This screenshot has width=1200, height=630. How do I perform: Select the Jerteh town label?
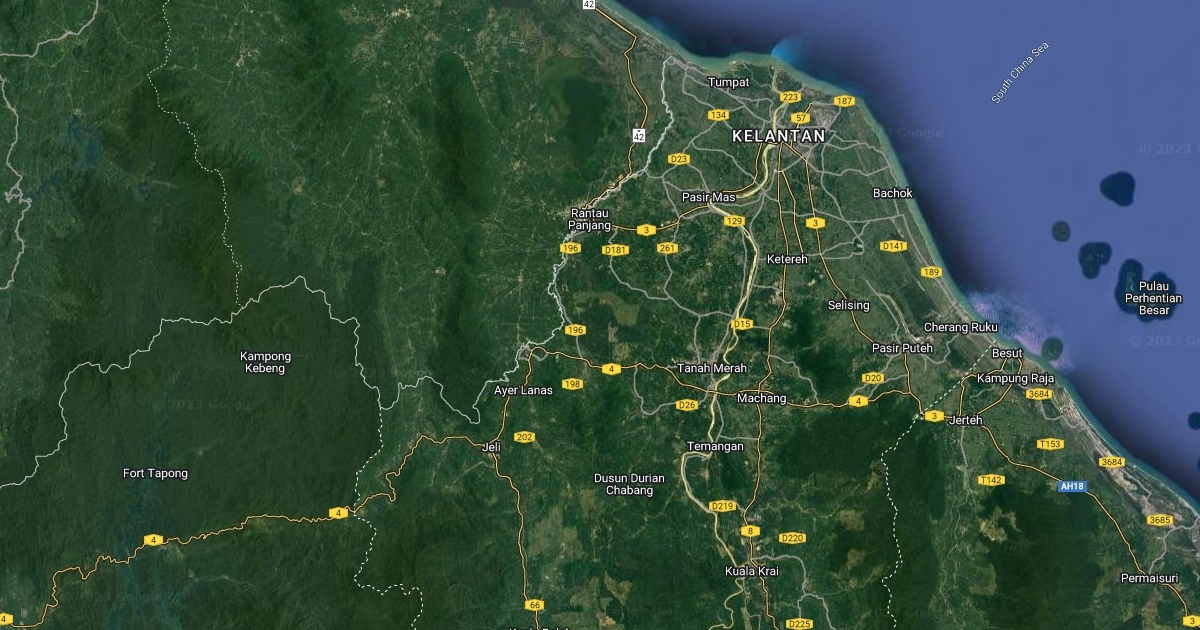tap(965, 420)
